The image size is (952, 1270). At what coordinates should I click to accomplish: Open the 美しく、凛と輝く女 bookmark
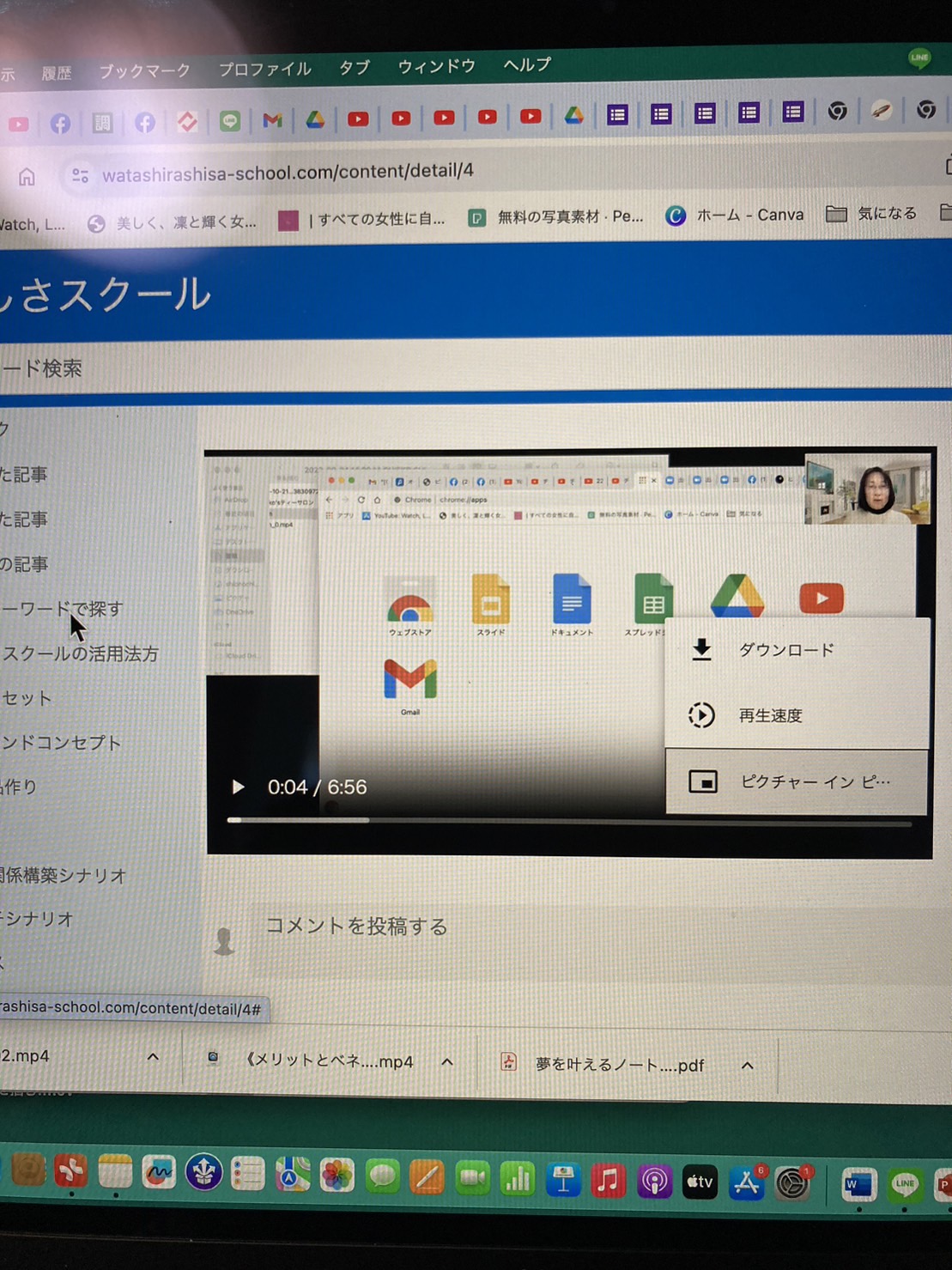(173, 222)
